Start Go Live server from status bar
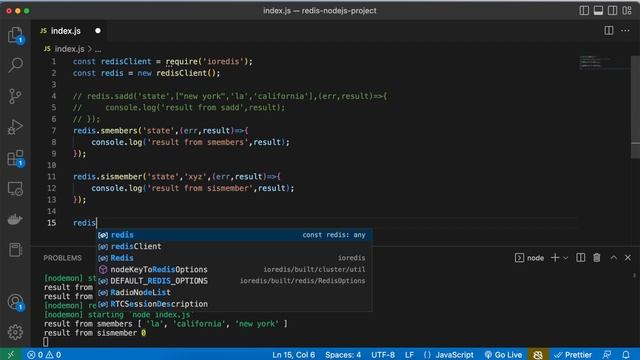The image size is (640, 360). pyautogui.click(x=503, y=355)
